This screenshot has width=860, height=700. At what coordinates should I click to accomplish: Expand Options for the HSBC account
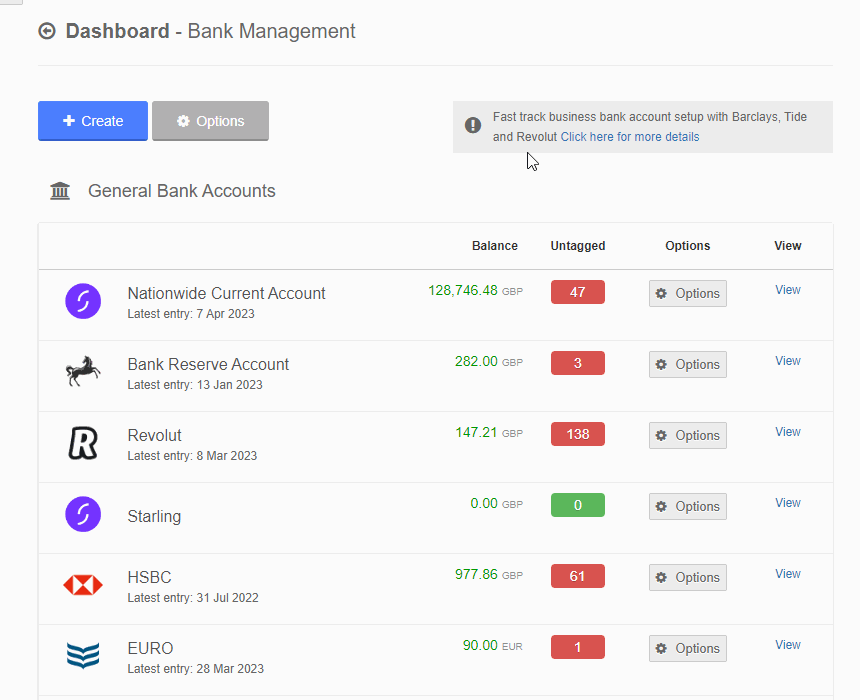pos(687,578)
